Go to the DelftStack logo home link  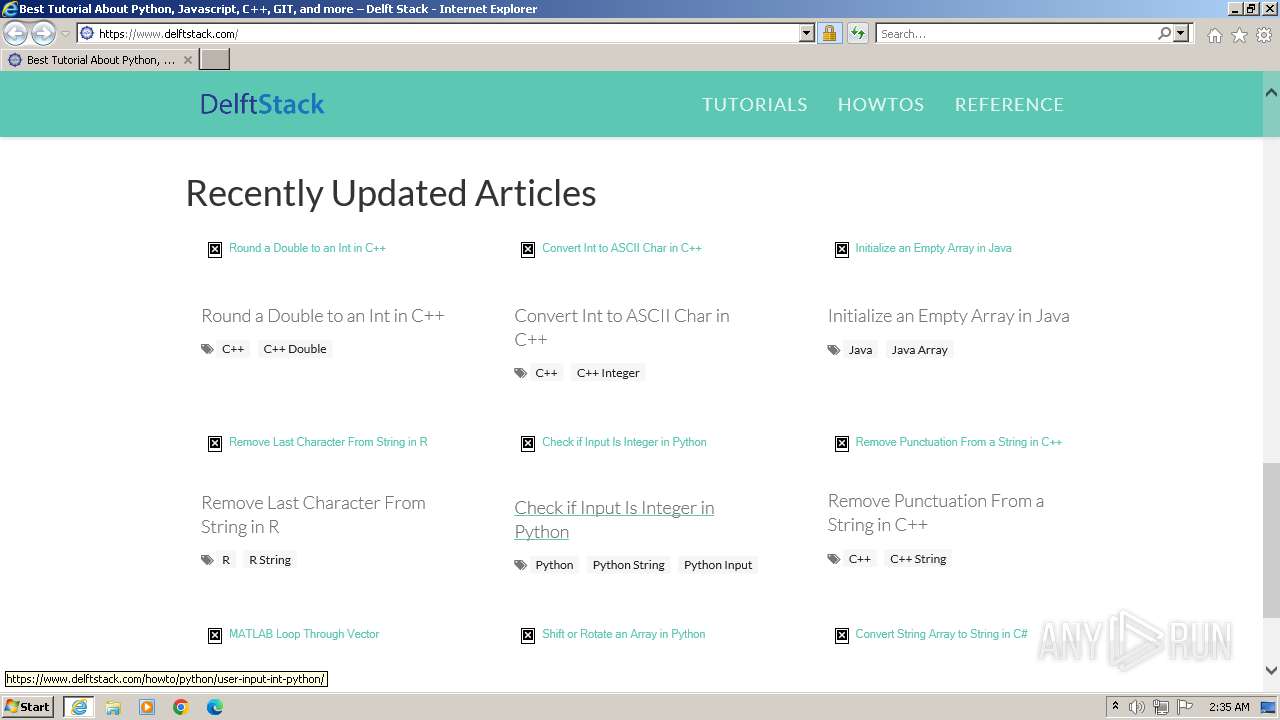(262, 104)
